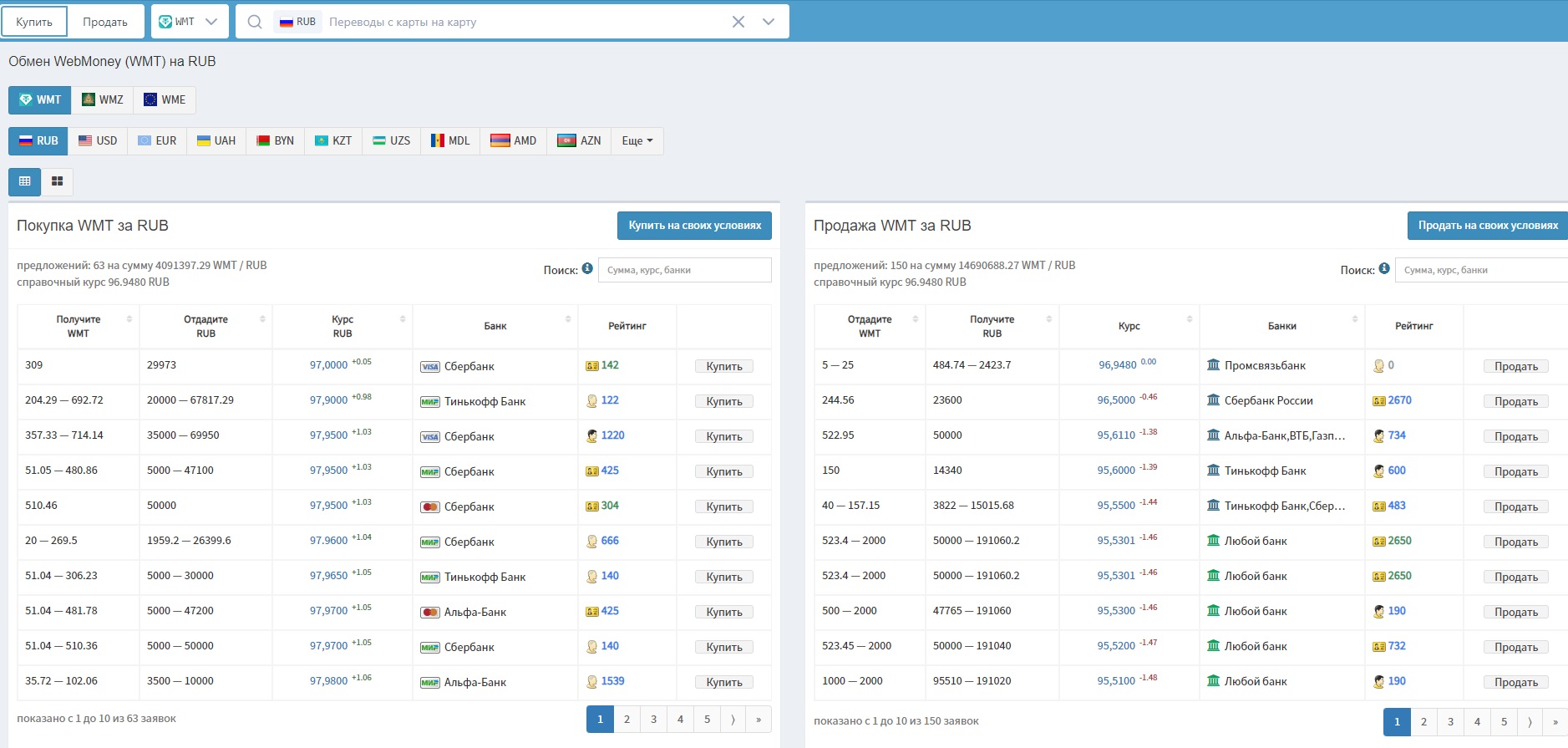This screenshot has width=1568, height=748.
Task: Open the WMT currency dropdown in top bar
Action: tap(189, 22)
